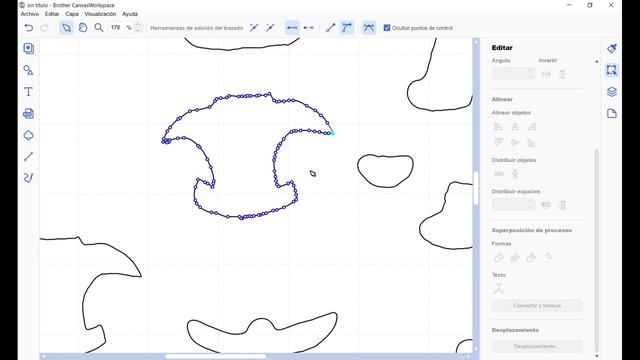This screenshot has height=360, width=640.
Task: Click the magnifier zoom tool
Action: point(99,28)
